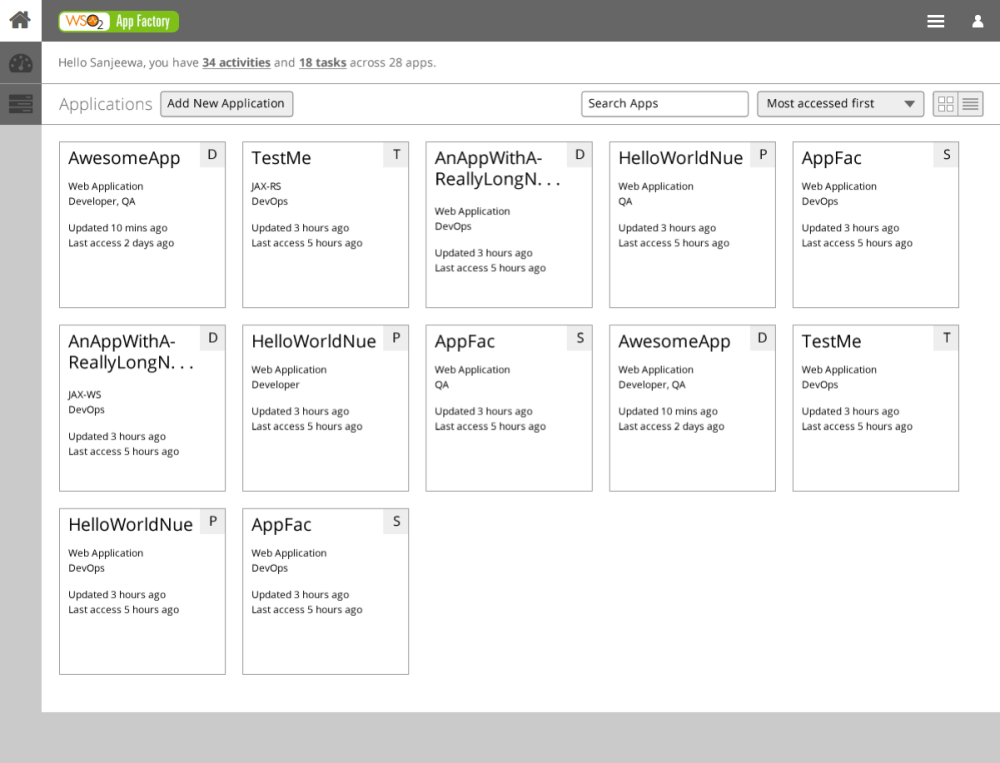The width and height of the screenshot is (1000, 763).
Task: Click the user profile icon
Action: coord(977,20)
